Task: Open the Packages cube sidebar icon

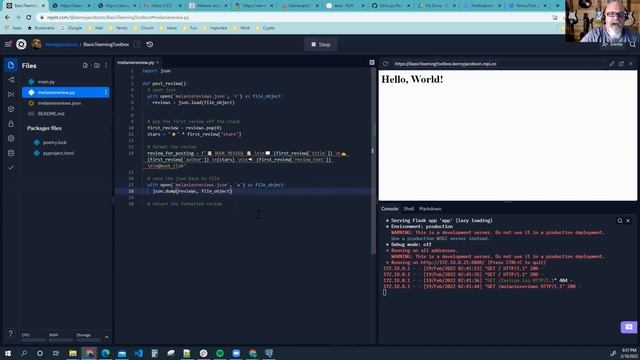Action: pyautogui.click(x=11, y=109)
